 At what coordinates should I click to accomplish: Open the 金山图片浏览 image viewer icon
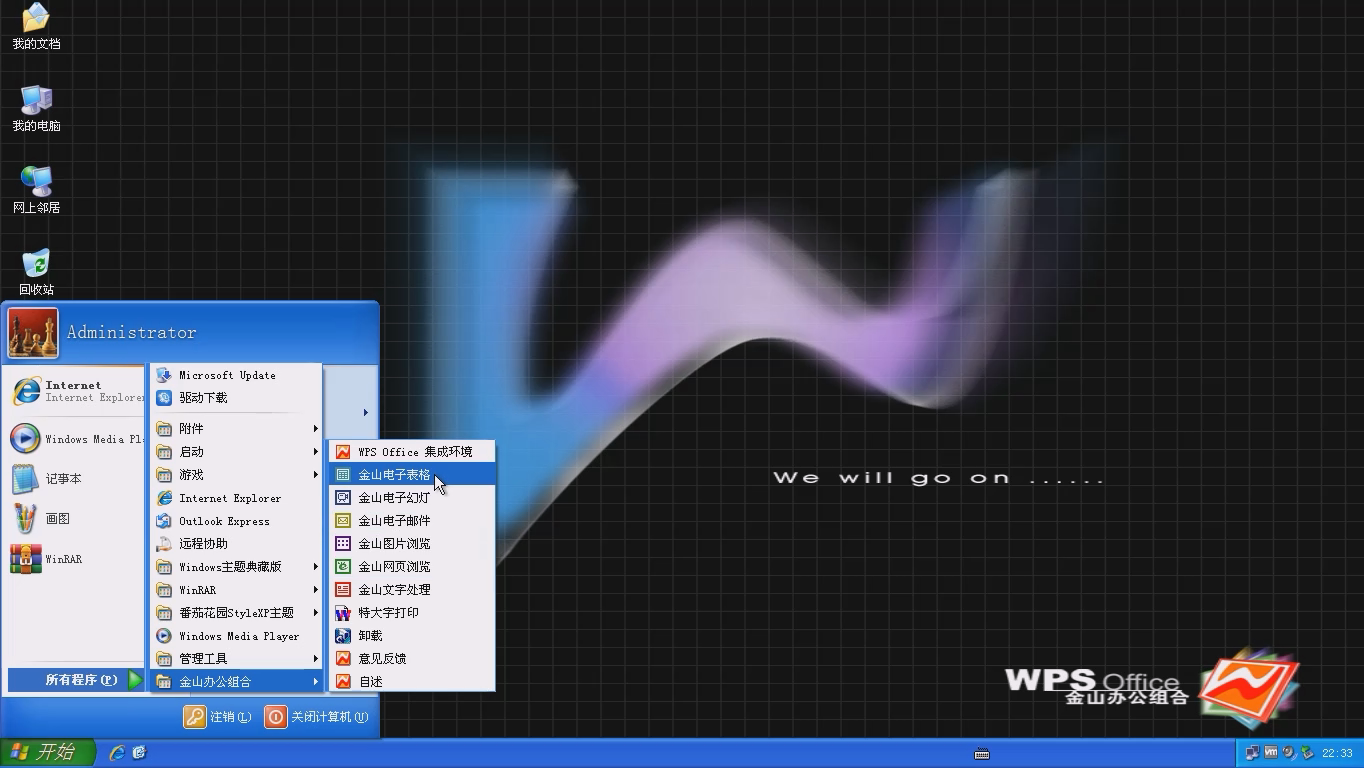343,544
